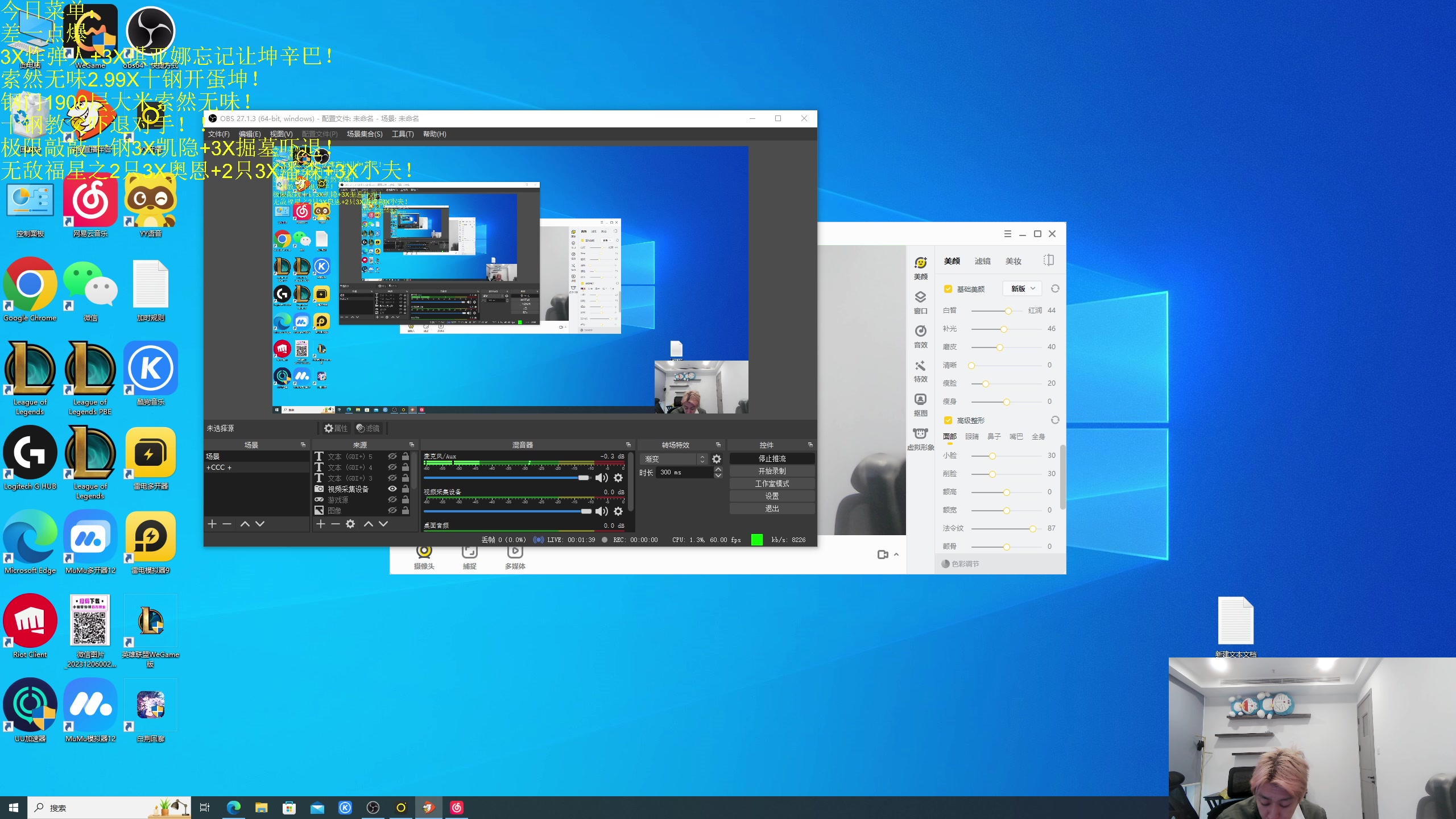1456x819 pixels.
Task: Show the 游戏源 source via eye icon
Action: coord(392,499)
